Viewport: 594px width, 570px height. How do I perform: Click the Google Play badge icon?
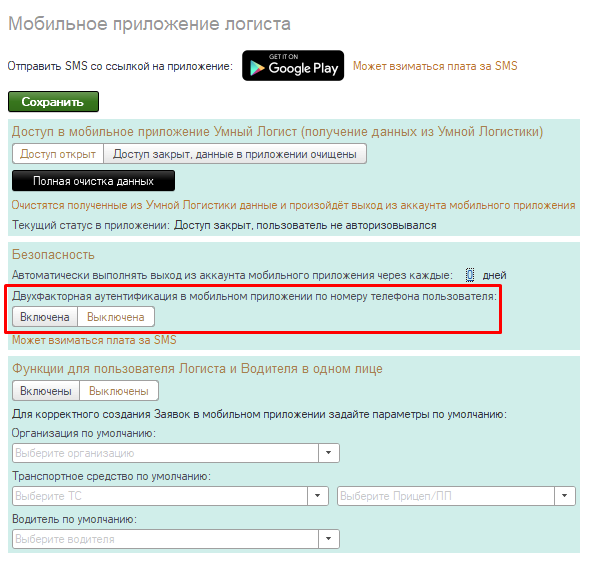point(293,66)
